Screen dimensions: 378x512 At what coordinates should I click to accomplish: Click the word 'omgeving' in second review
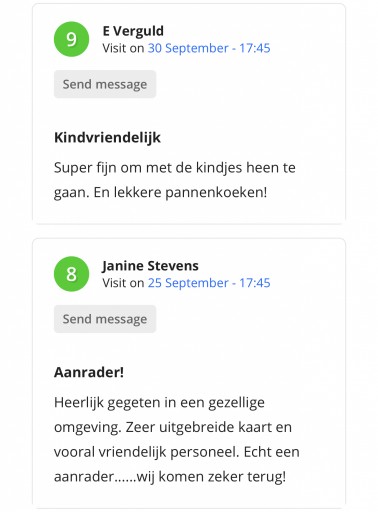[x=86, y=428]
